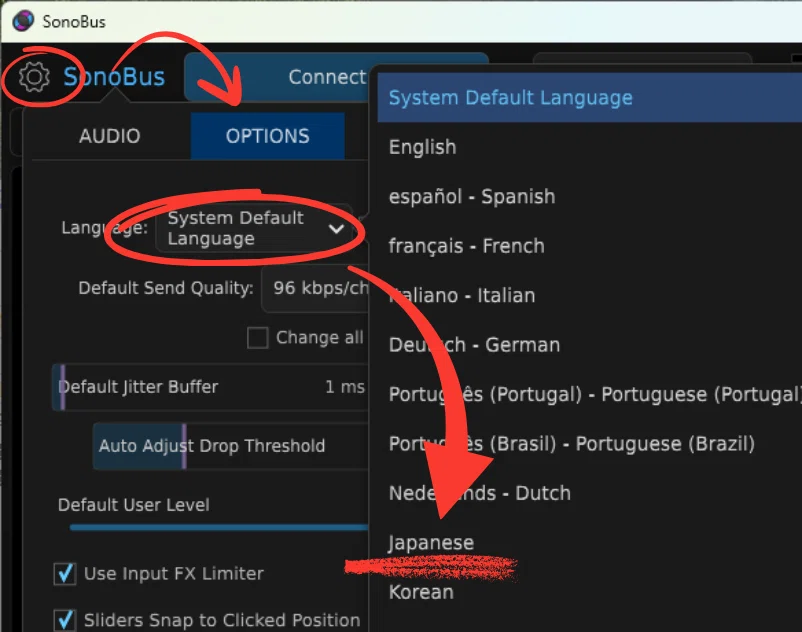Open settings via the gear icon
Image resolution: width=802 pixels, height=632 pixels.
pyautogui.click(x=34, y=77)
